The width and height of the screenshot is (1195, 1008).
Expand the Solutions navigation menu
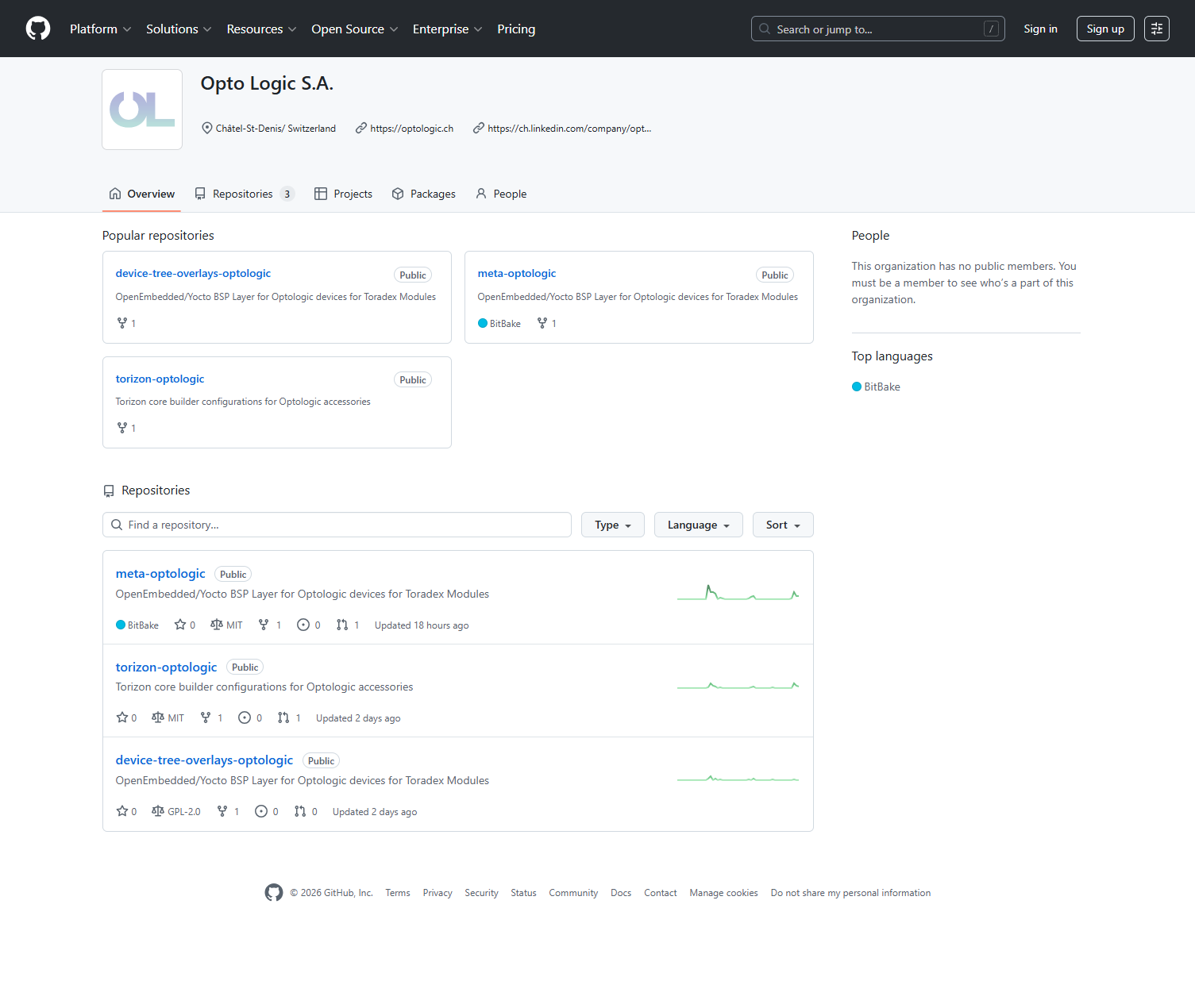pos(179,29)
